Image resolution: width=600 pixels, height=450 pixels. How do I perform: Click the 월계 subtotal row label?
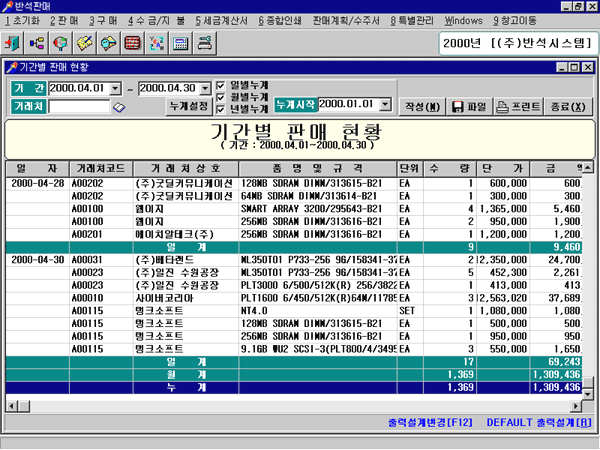pyautogui.click(x=186, y=375)
